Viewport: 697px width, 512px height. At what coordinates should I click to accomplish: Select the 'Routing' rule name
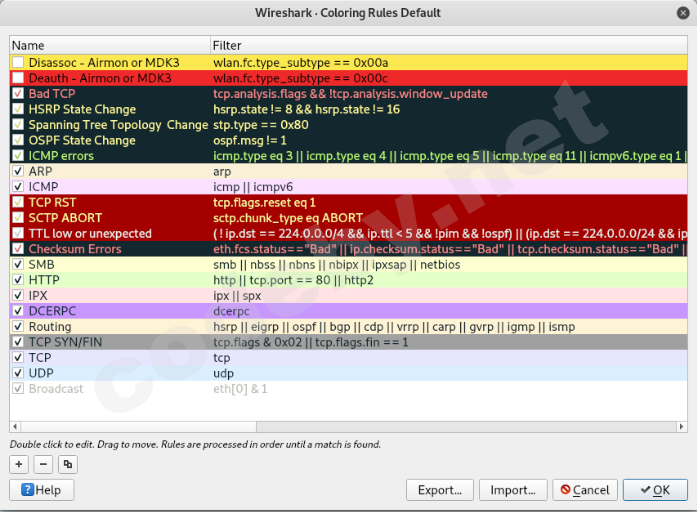50,327
